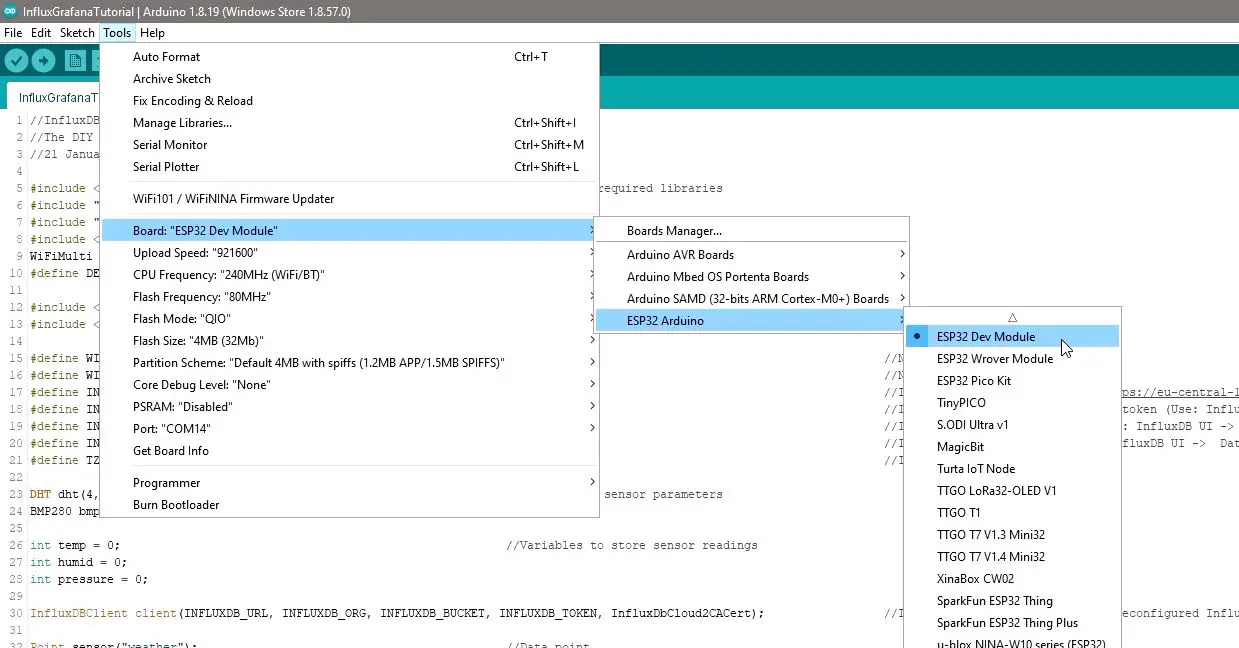This screenshot has width=1239, height=648.
Task: Click the New sketch toolbar icon
Action: tap(75, 61)
